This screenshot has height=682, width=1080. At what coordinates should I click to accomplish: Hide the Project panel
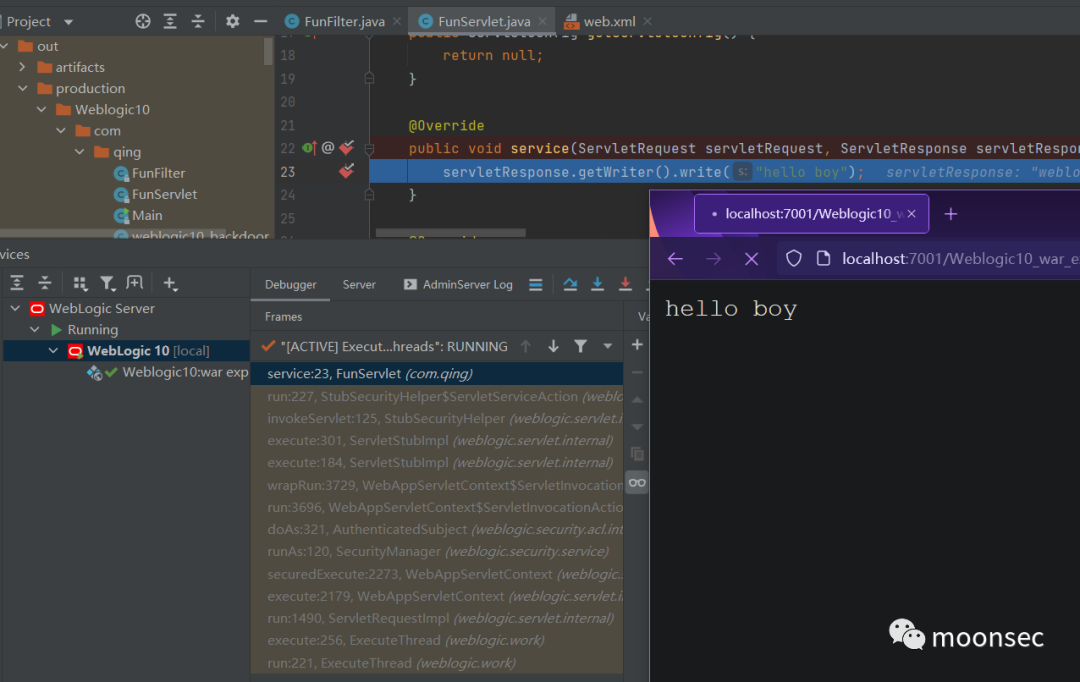tap(260, 21)
